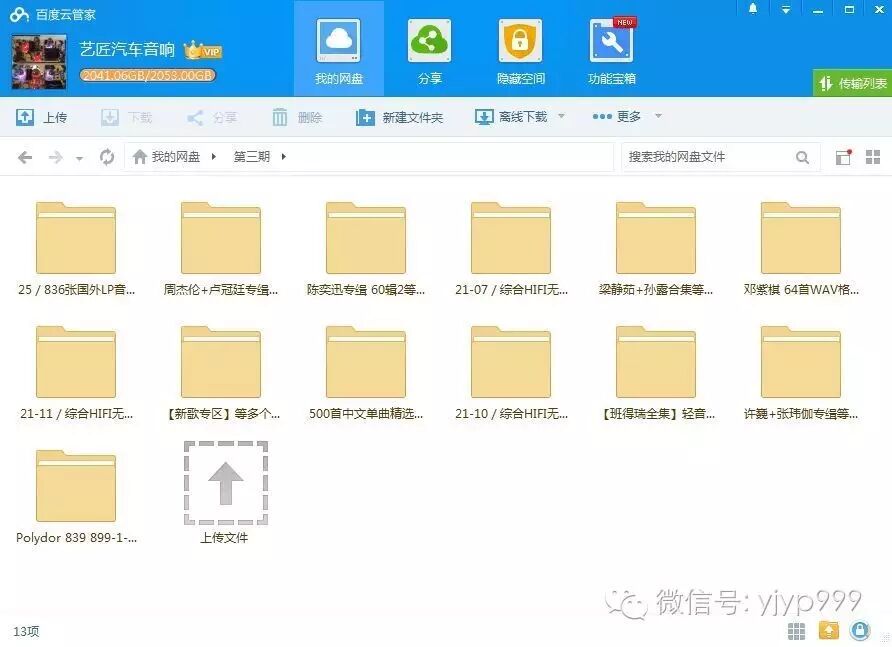This screenshot has height=647, width=892.
Task: Go forward with the right arrow
Action: (x=55, y=157)
